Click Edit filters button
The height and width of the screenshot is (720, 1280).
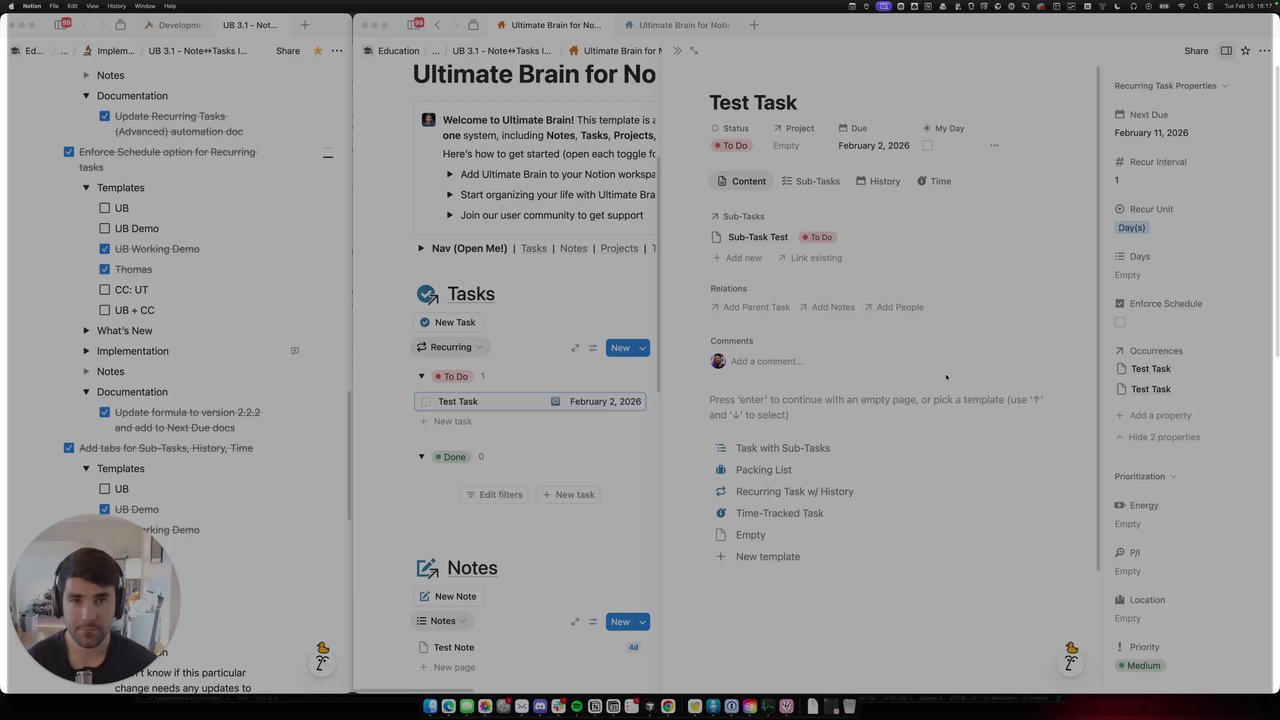point(494,494)
